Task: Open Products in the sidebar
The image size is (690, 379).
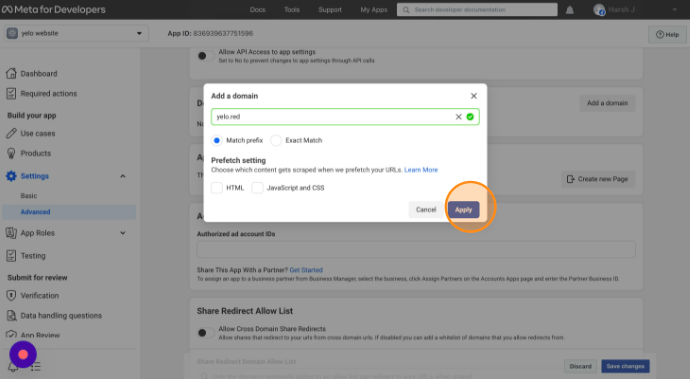Action: click(36, 153)
